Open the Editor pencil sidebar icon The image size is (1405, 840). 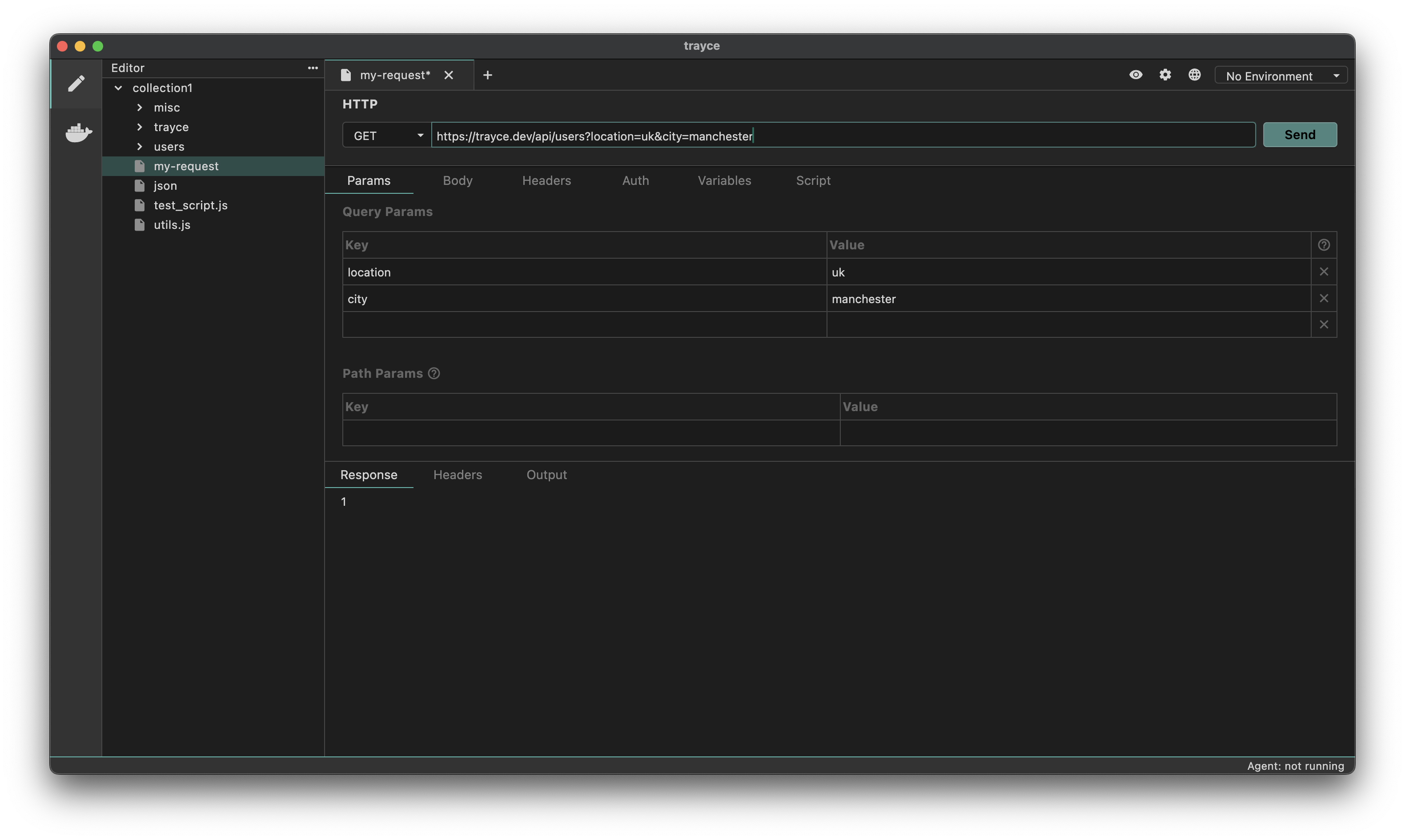tap(76, 83)
